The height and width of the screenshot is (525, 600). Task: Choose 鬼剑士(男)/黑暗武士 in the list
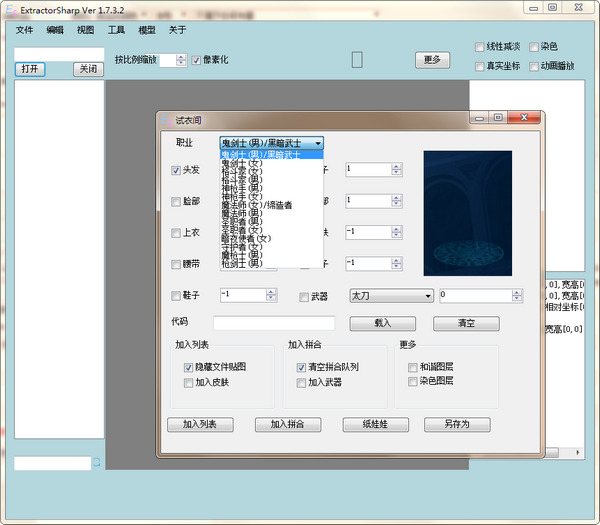pos(272,155)
